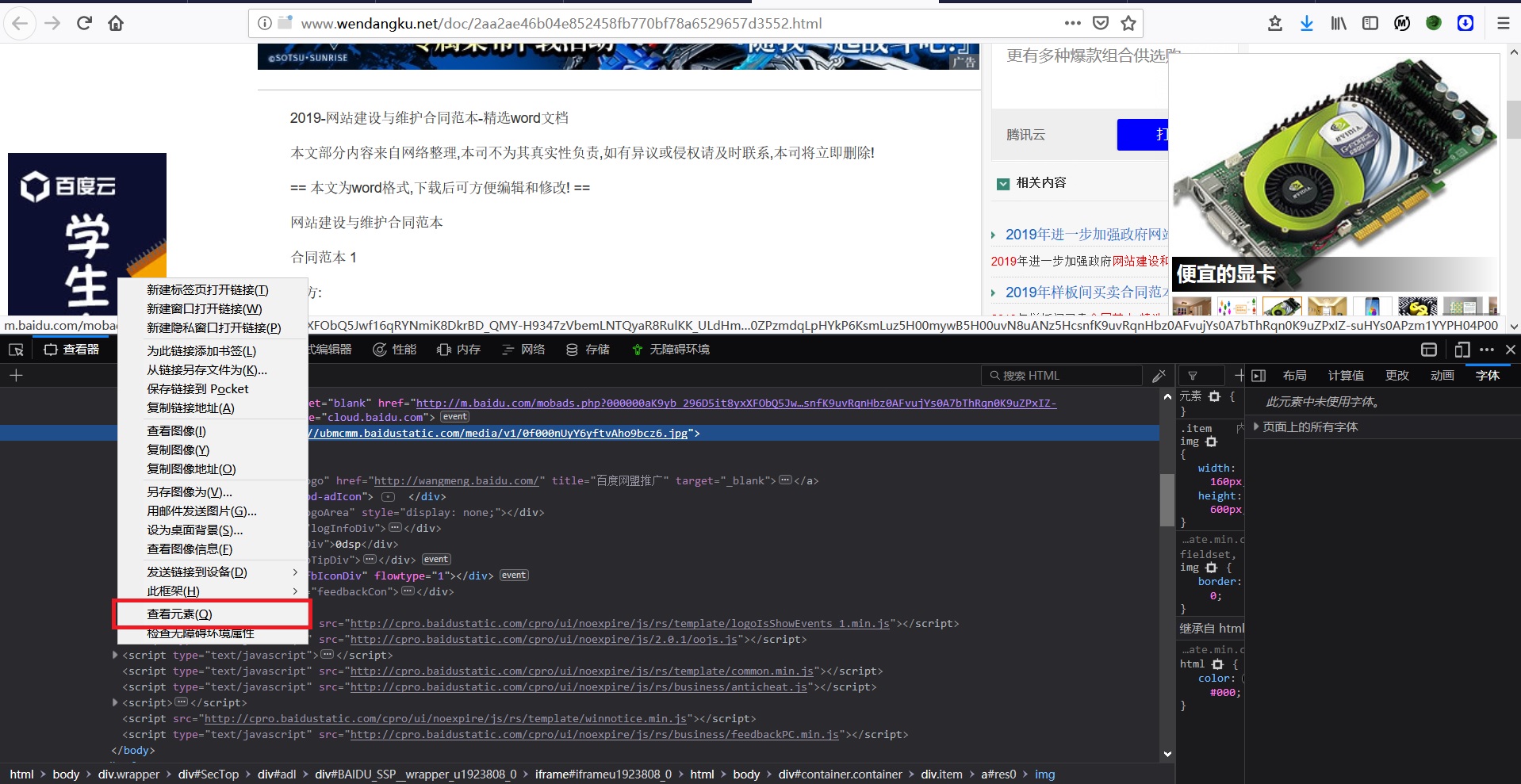The image size is (1521, 784).
Task: Open the anticheat.js source link
Action: coord(579,686)
